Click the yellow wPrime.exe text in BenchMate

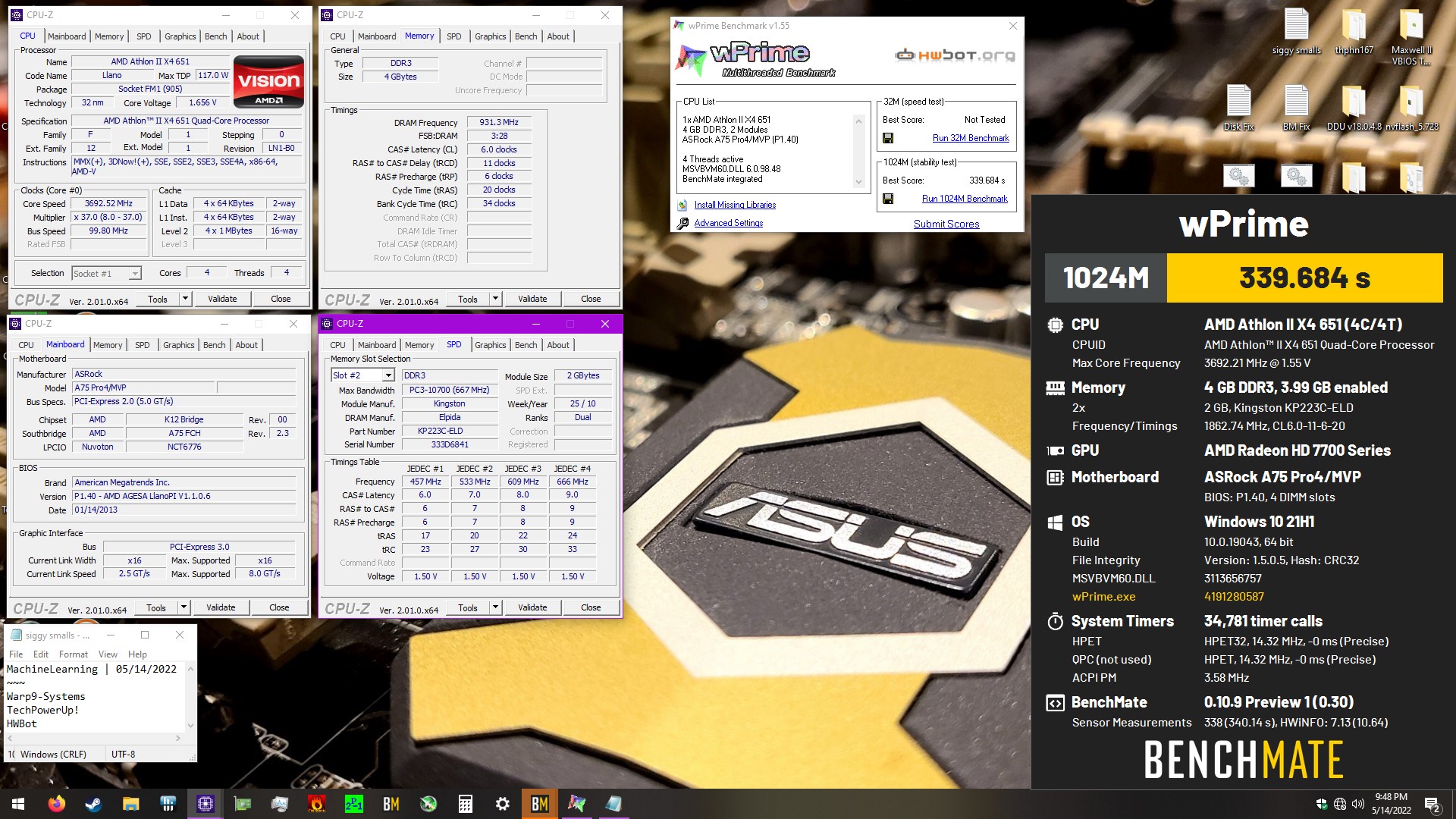1103,597
